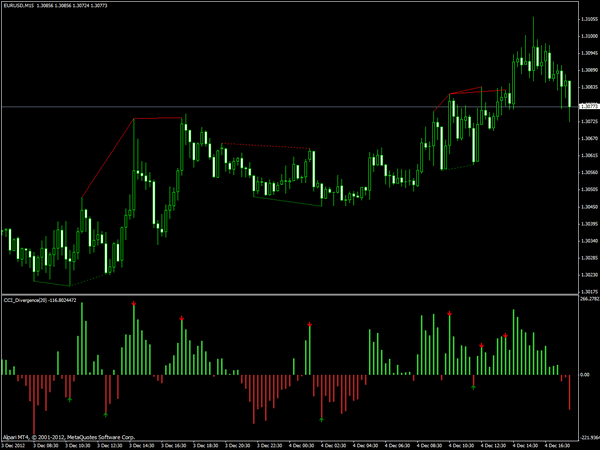Click the 1.30230 price scale label
Viewport: 600px width, 450px height.
589,275
